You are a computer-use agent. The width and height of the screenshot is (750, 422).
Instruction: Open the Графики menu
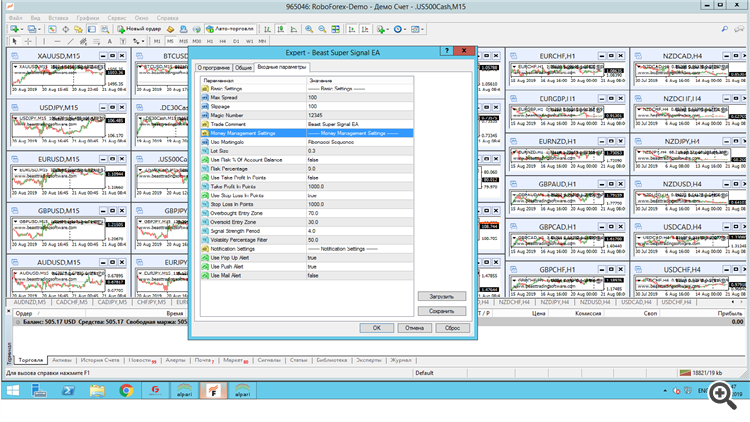(87, 18)
